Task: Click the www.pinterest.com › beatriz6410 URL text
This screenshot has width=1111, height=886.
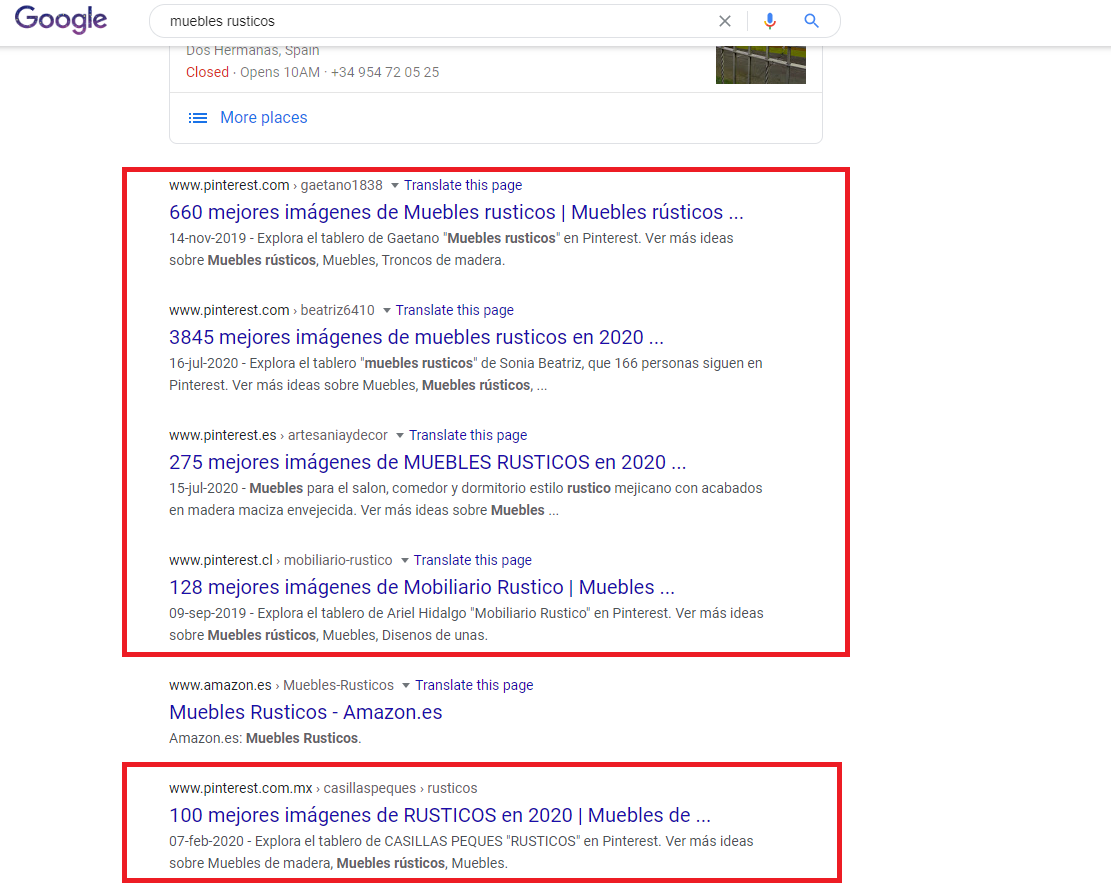Action: [271, 310]
